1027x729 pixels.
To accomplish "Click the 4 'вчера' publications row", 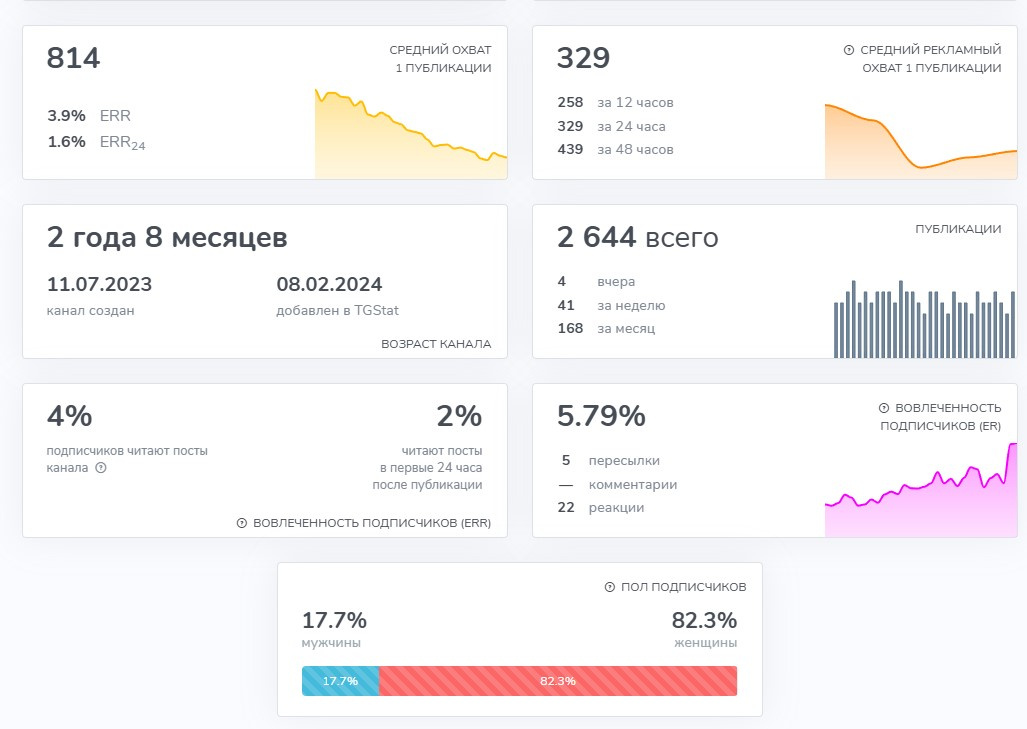I will [597, 282].
